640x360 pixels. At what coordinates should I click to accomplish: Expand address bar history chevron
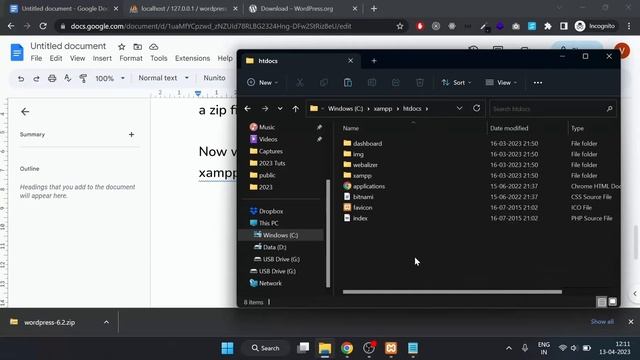pyautogui.click(x=459, y=108)
